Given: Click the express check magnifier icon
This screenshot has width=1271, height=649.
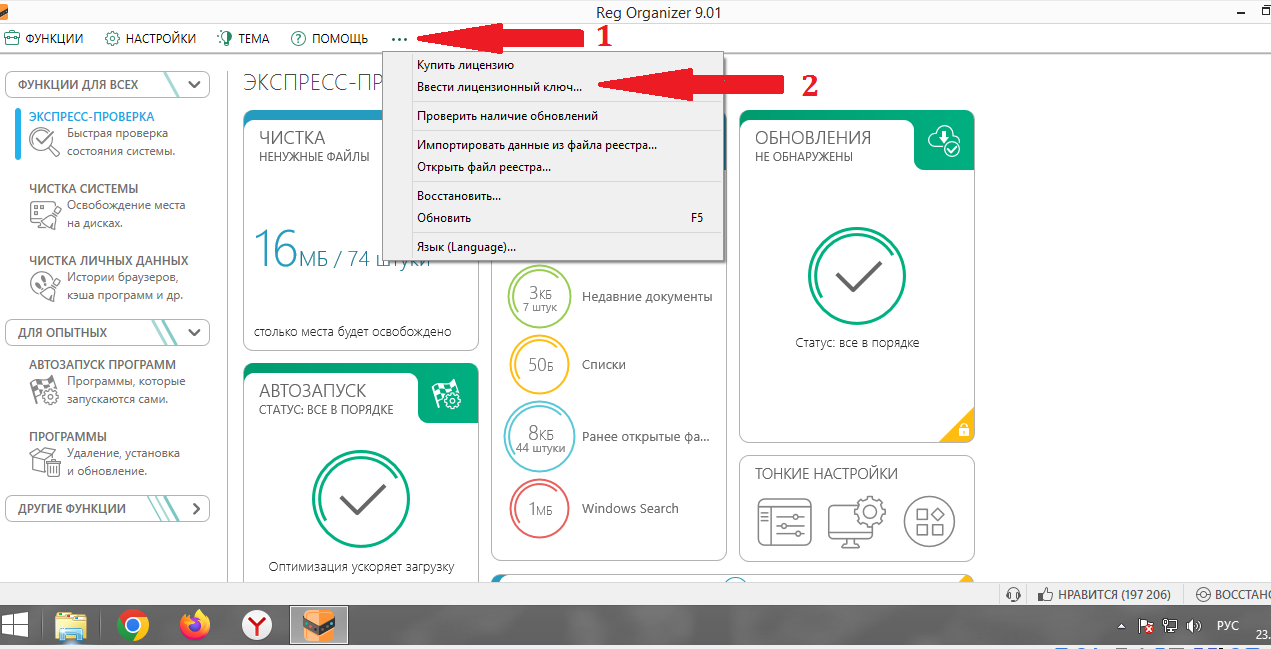Looking at the screenshot, I should point(45,142).
